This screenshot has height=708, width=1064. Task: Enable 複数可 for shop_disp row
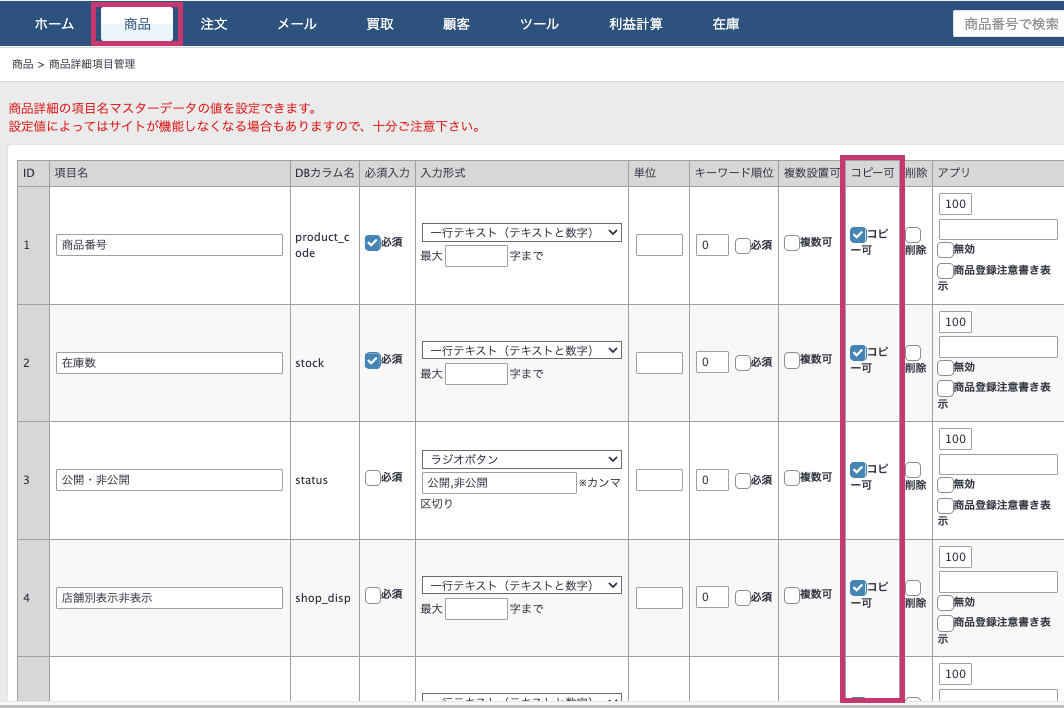pyautogui.click(x=791, y=595)
